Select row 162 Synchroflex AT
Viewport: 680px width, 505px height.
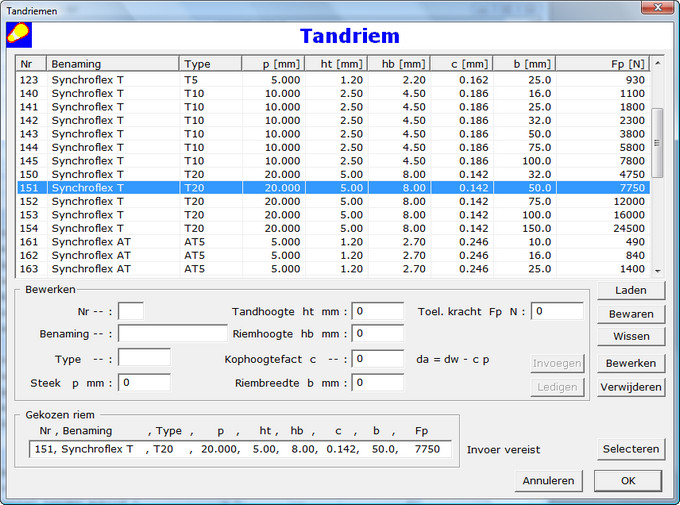point(333,255)
